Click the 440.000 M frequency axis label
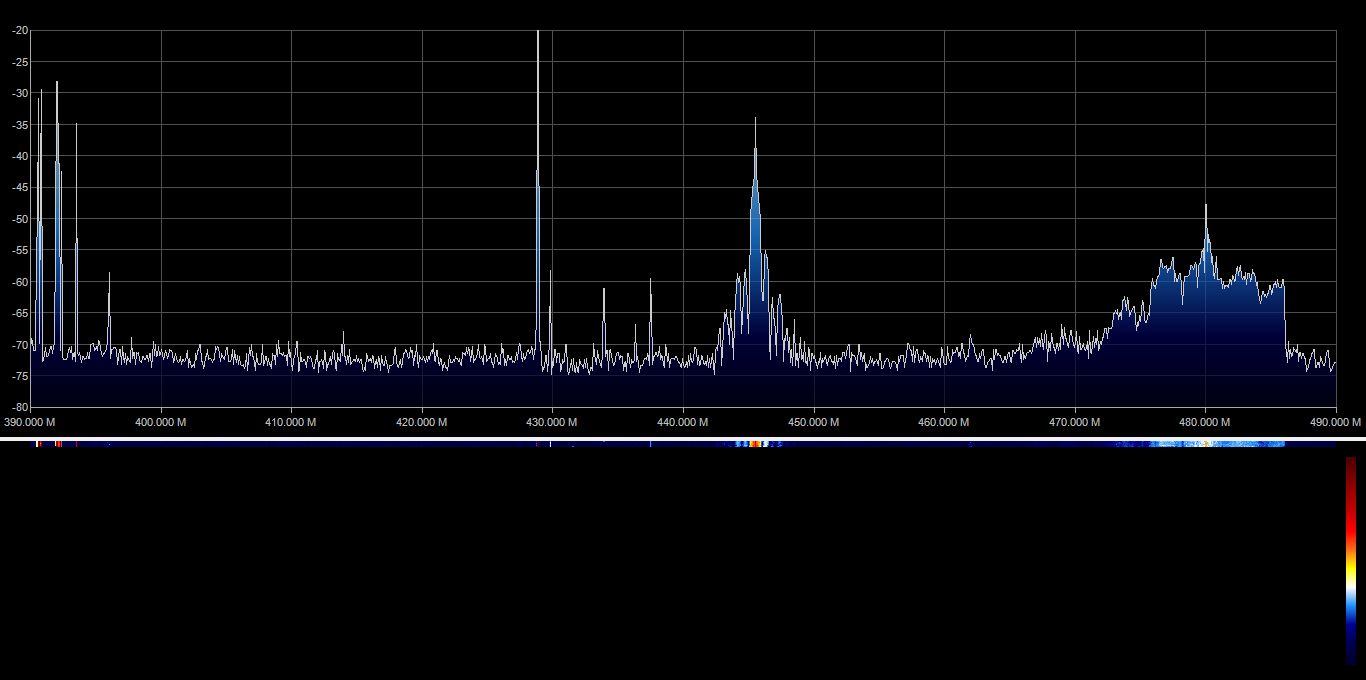The height and width of the screenshot is (680, 1366). tap(683, 422)
